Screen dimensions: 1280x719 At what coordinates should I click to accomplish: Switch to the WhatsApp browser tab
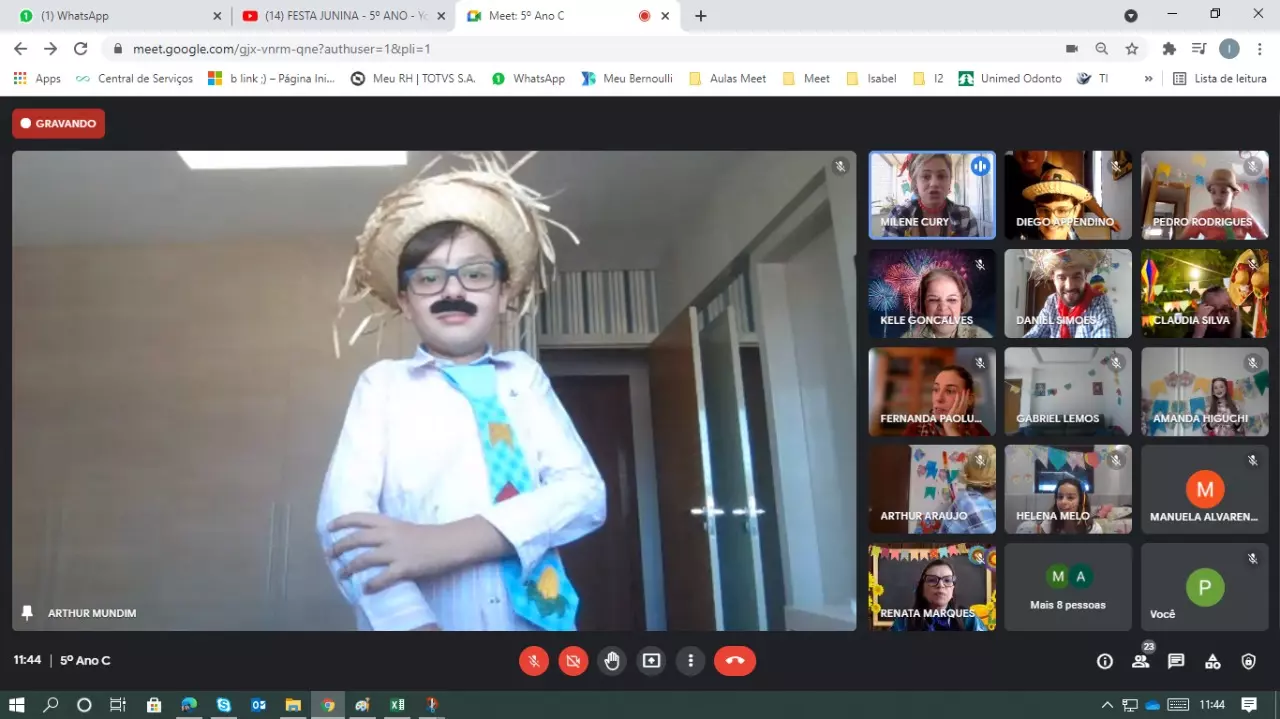(117, 16)
